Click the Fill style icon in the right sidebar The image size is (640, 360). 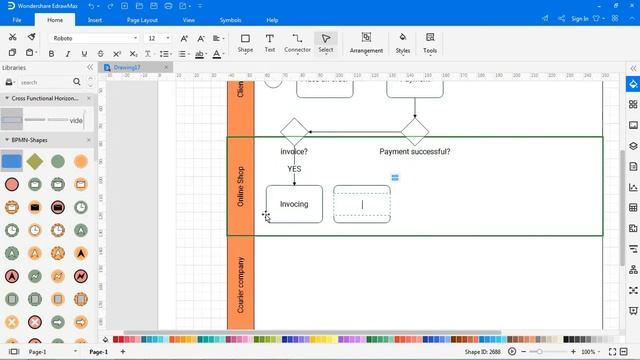(x=633, y=84)
